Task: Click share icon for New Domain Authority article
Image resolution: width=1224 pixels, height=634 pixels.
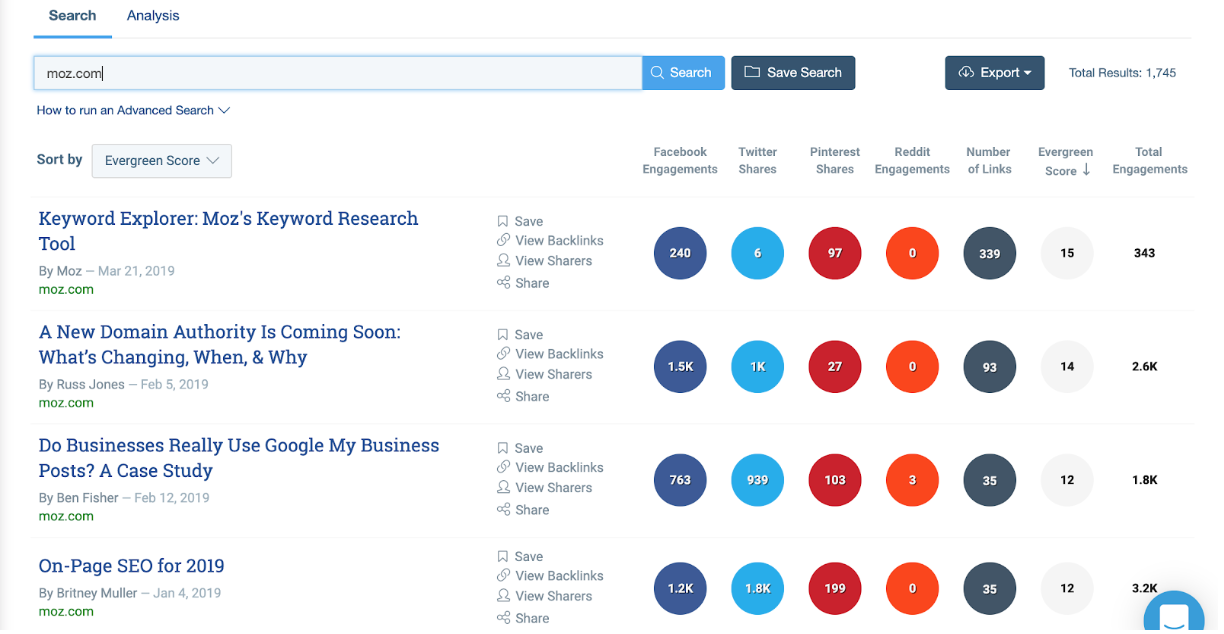Action: tap(503, 396)
